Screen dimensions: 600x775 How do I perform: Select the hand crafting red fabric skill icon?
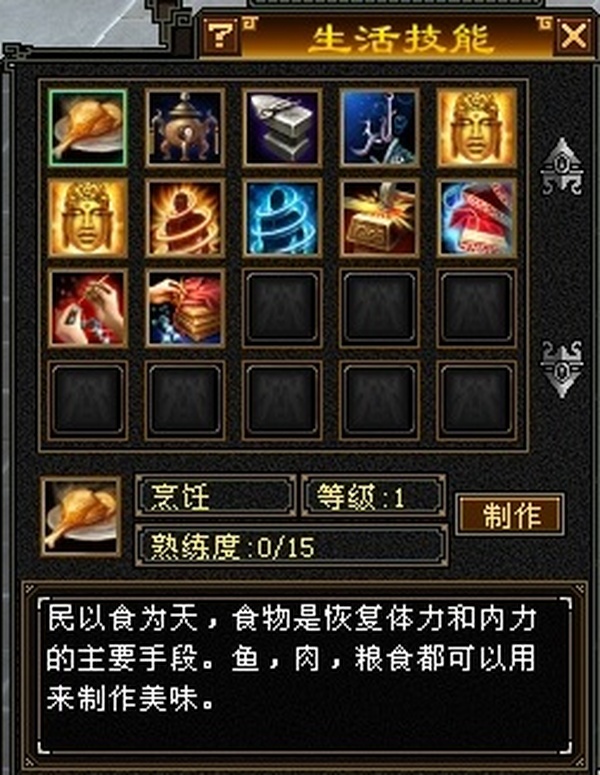click(x=185, y=308)
